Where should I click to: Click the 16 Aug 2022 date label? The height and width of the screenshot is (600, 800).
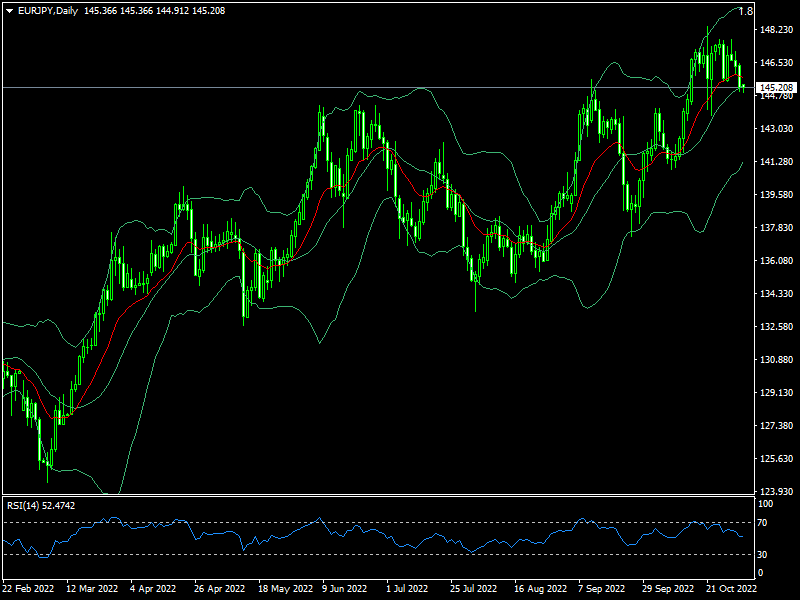(x=540, y=588)
